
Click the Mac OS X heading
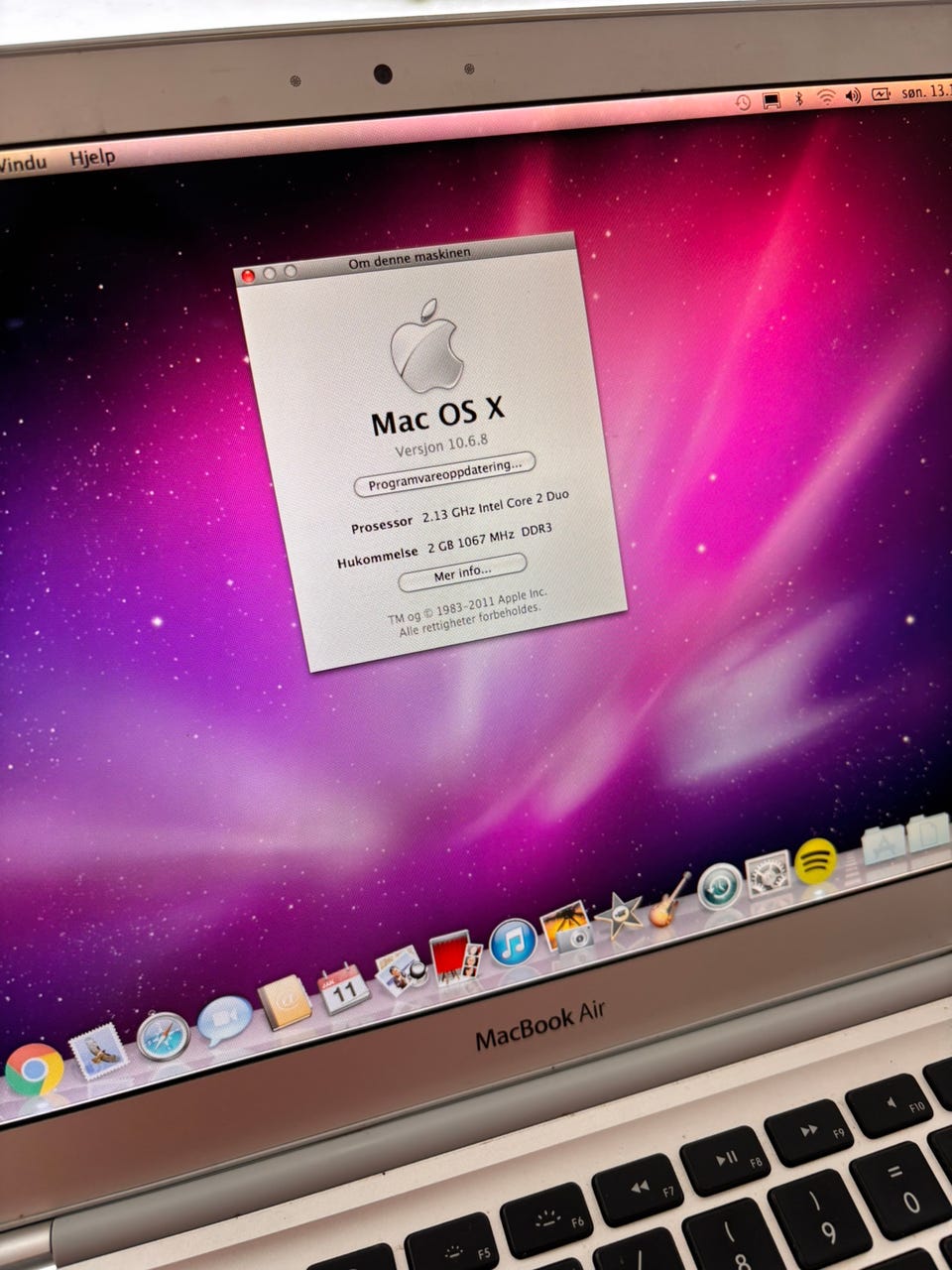(437, 415)
